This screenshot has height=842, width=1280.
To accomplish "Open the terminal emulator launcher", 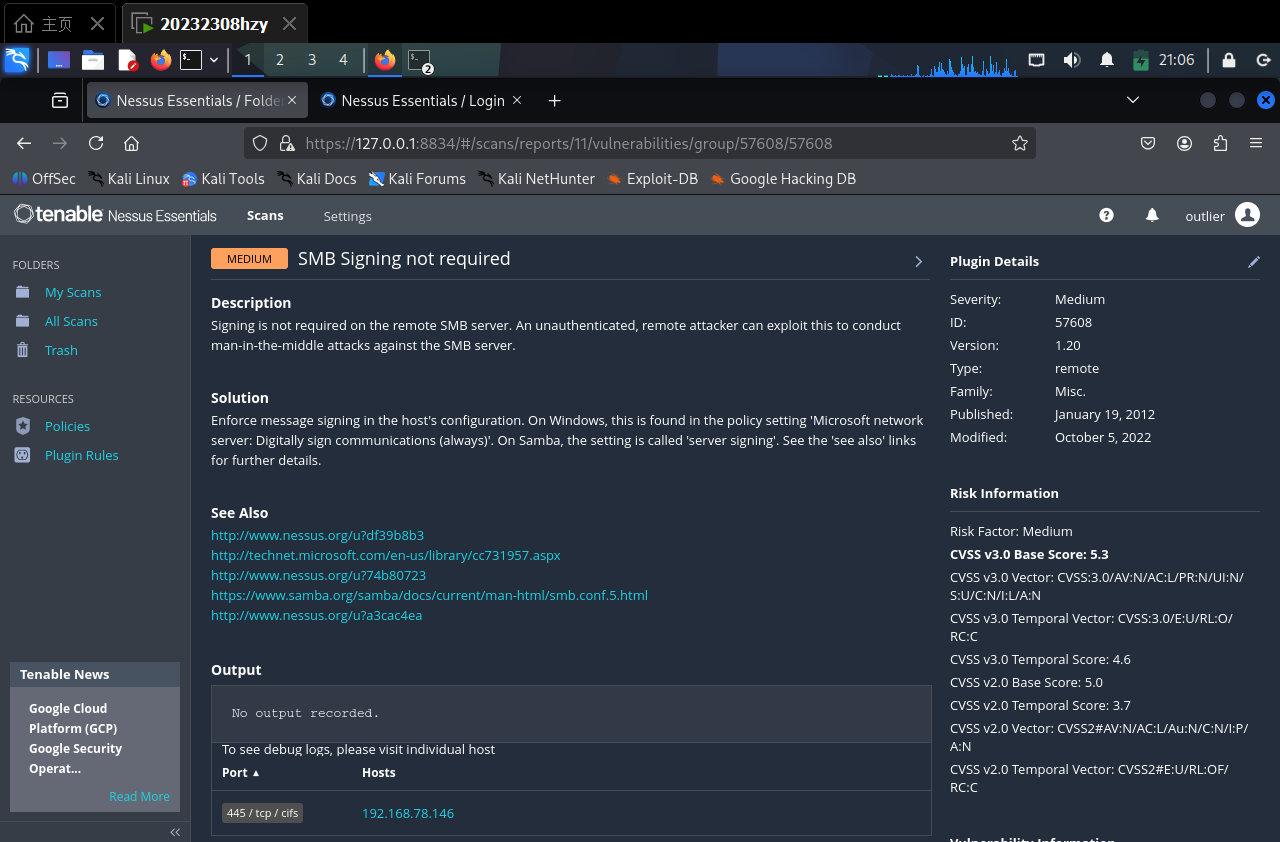I will pos(190,60).
